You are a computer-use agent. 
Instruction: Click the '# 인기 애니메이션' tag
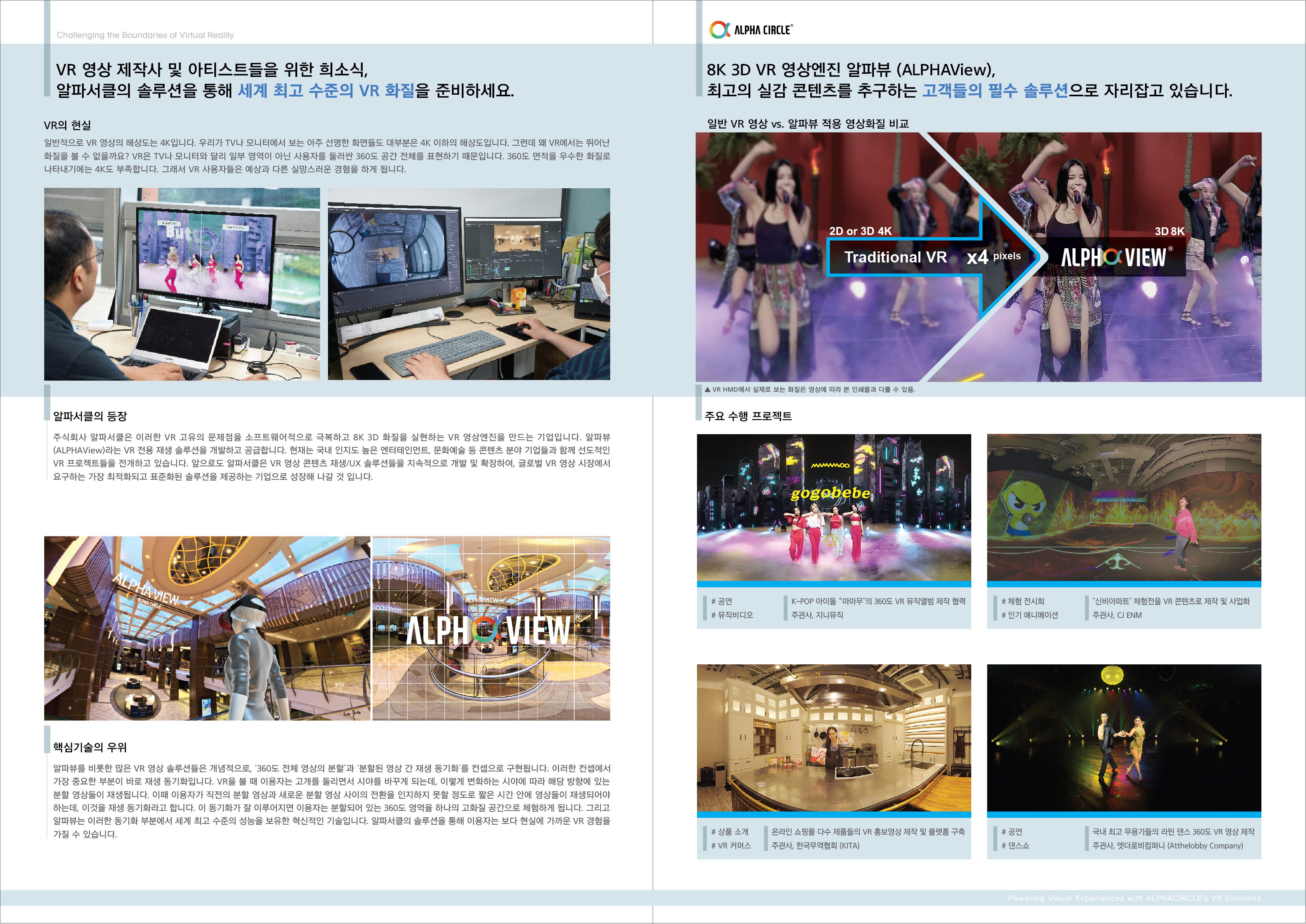pos(1030,615)
